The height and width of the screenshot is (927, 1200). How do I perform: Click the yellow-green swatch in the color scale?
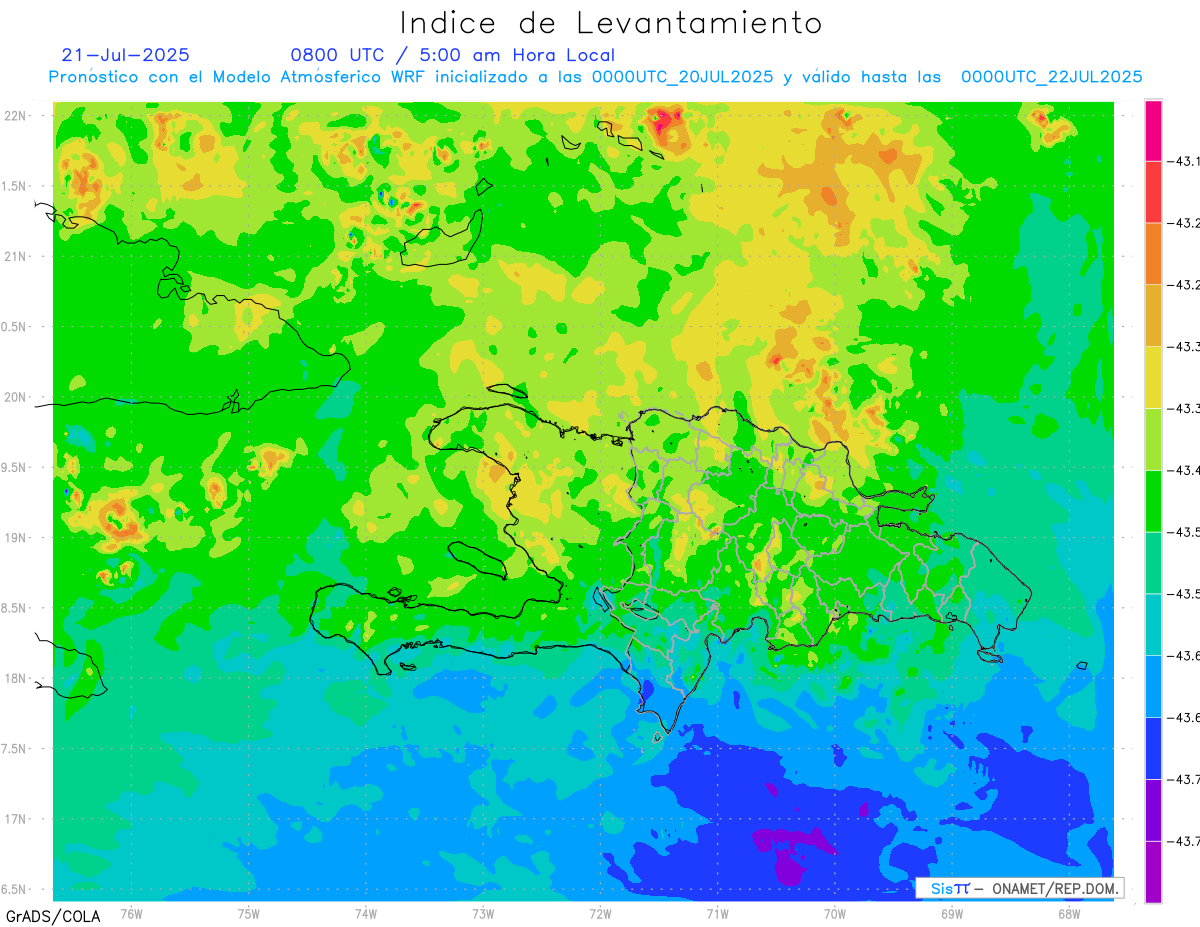[1153, 439]
